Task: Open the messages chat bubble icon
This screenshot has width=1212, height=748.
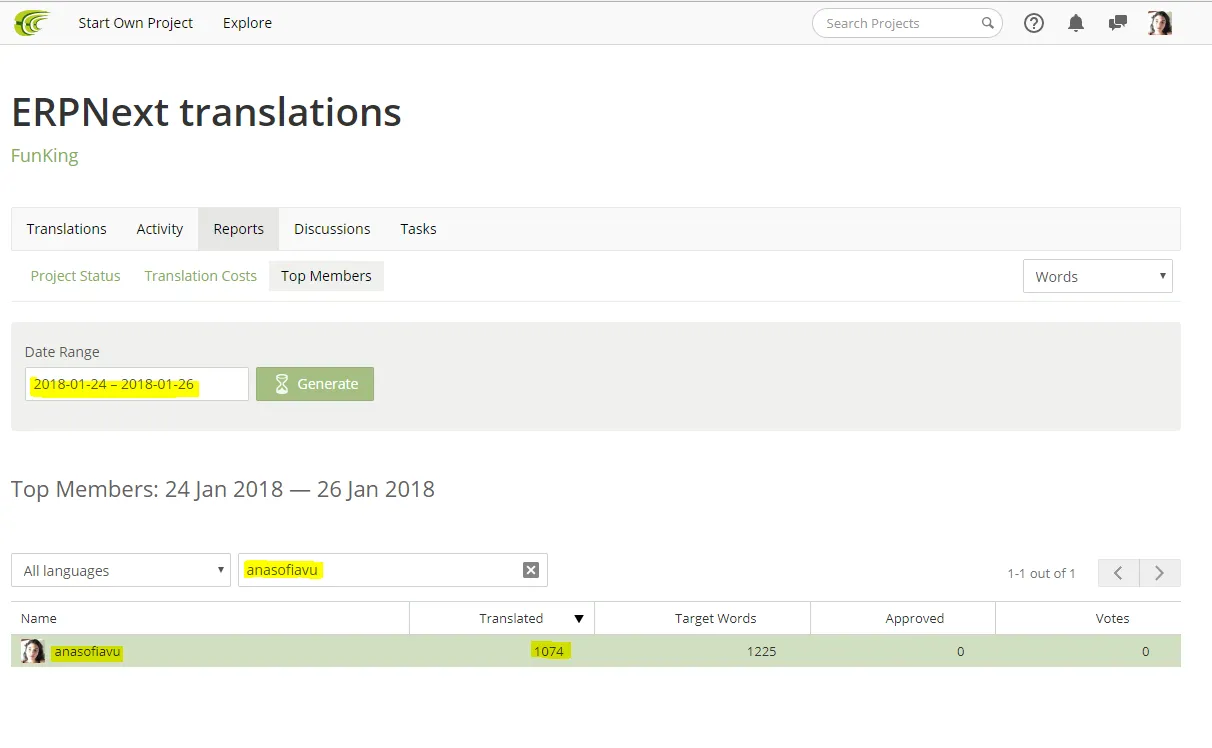Action: coord(1118,23)
